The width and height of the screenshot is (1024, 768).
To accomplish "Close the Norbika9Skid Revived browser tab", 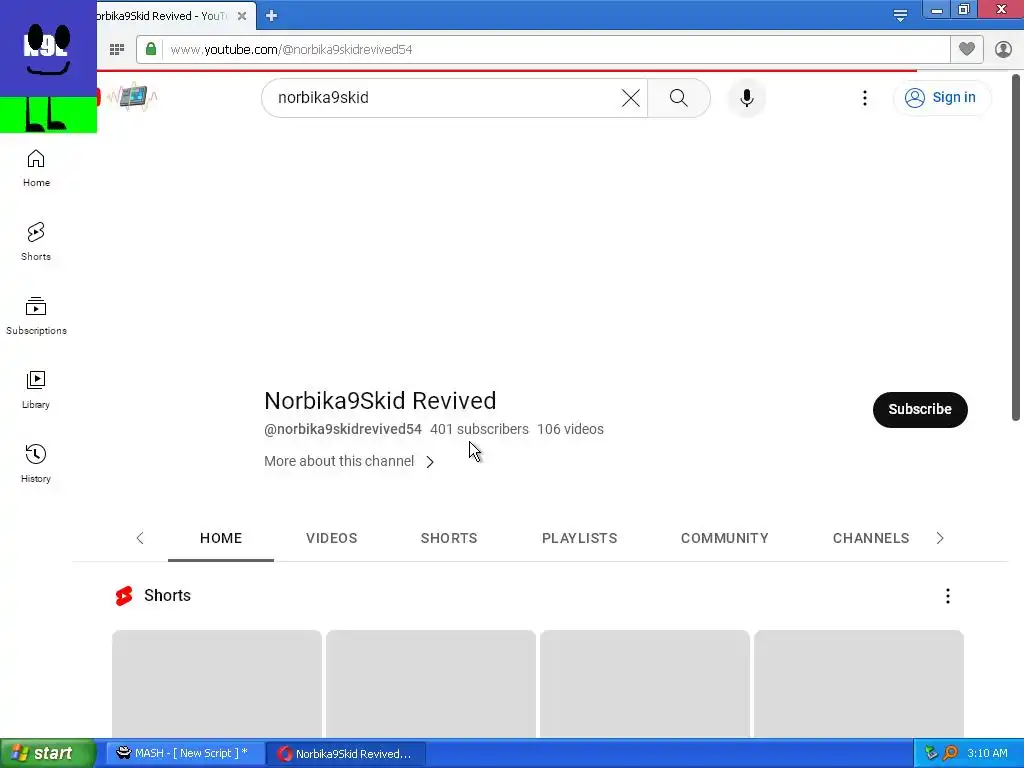I will coord(242,16).
